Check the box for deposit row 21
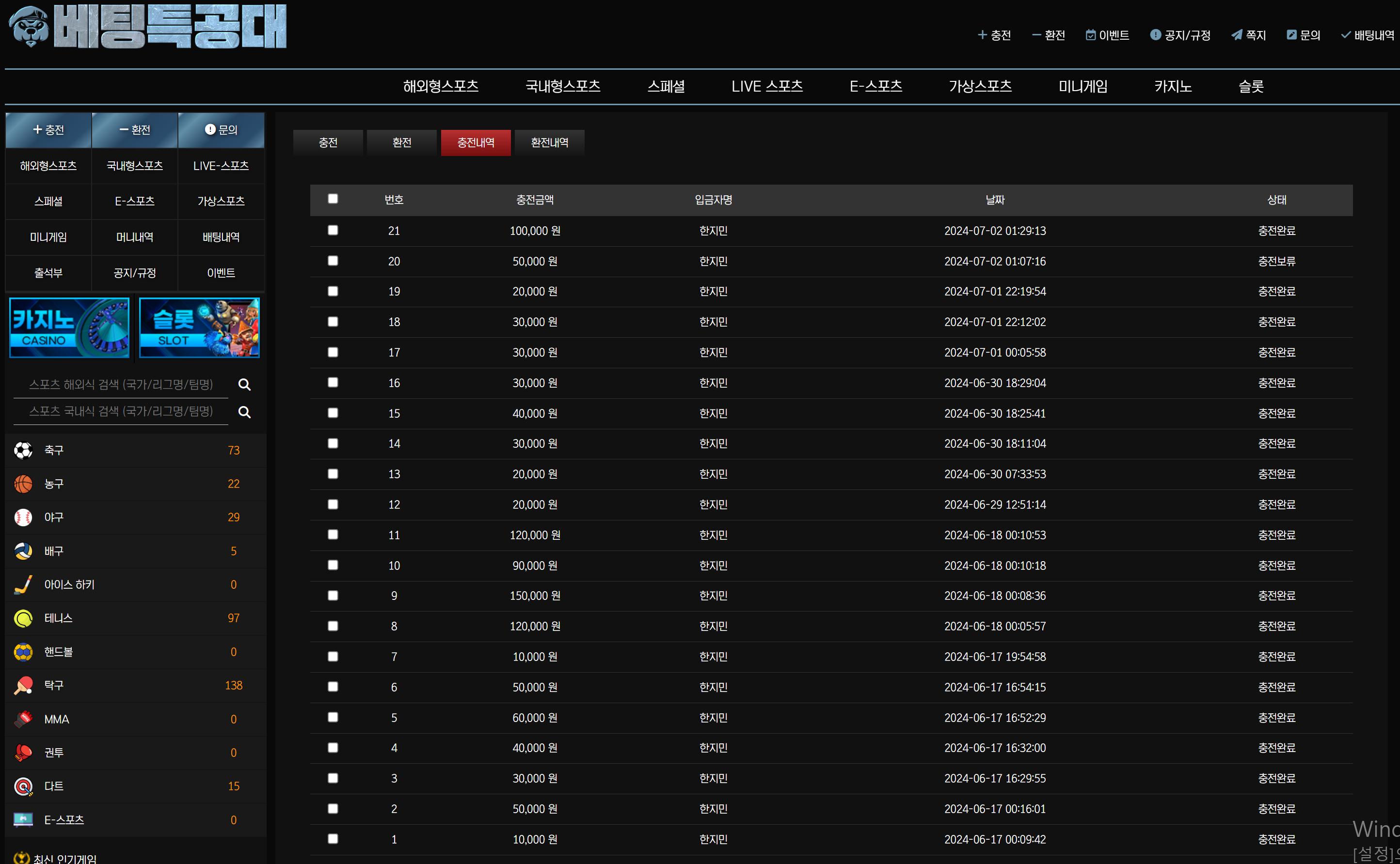1400x864 pixels. pyautogui.click(x=333, y=230)
